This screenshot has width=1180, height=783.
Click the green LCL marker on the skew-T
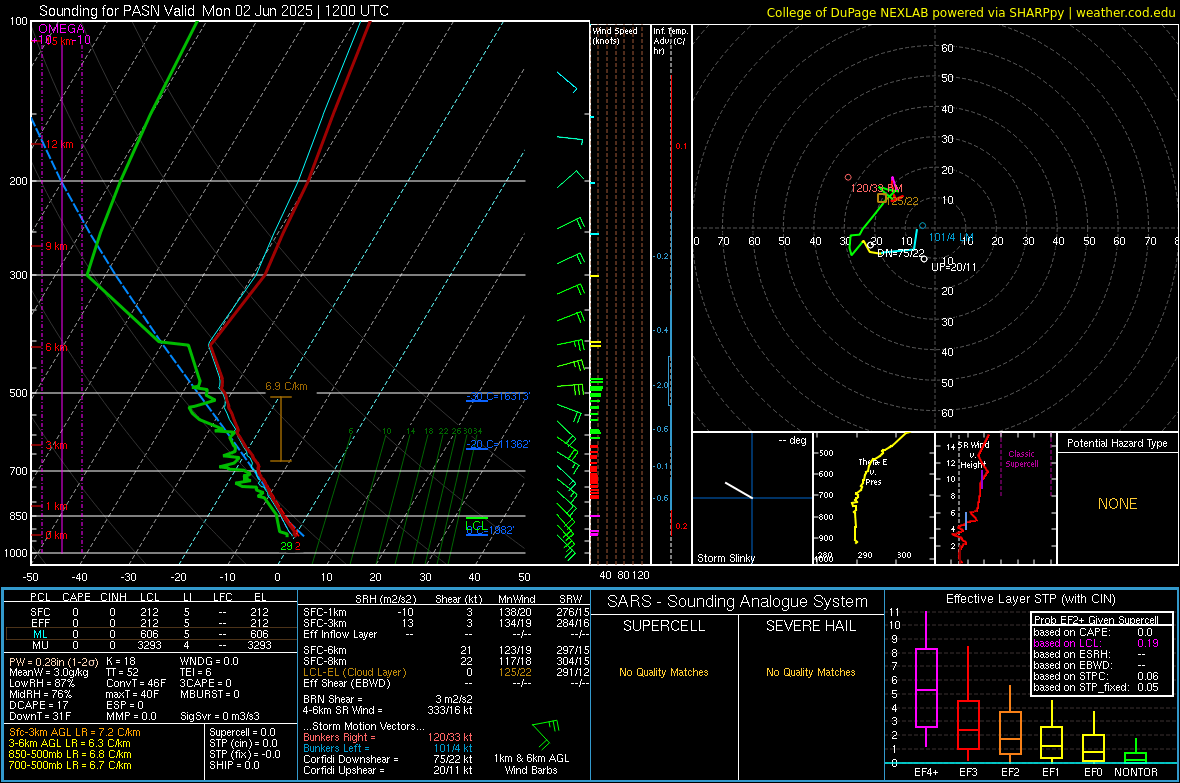click(x=476, y=525)
